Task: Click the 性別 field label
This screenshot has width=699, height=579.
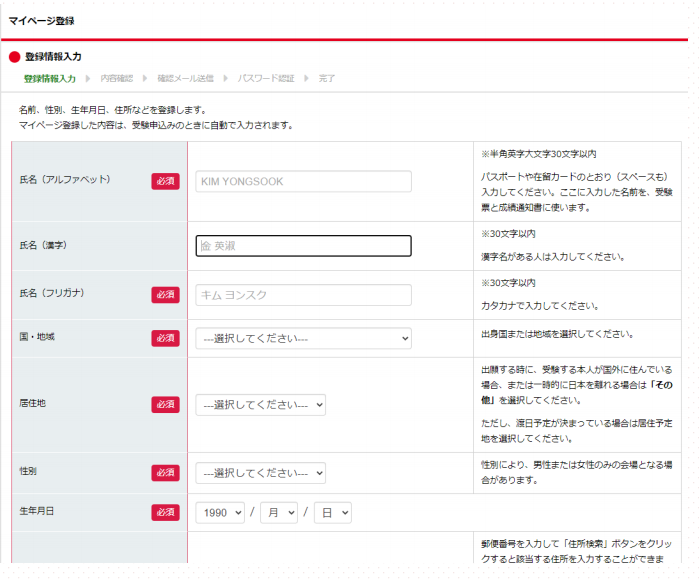Action: coord(28,472)
